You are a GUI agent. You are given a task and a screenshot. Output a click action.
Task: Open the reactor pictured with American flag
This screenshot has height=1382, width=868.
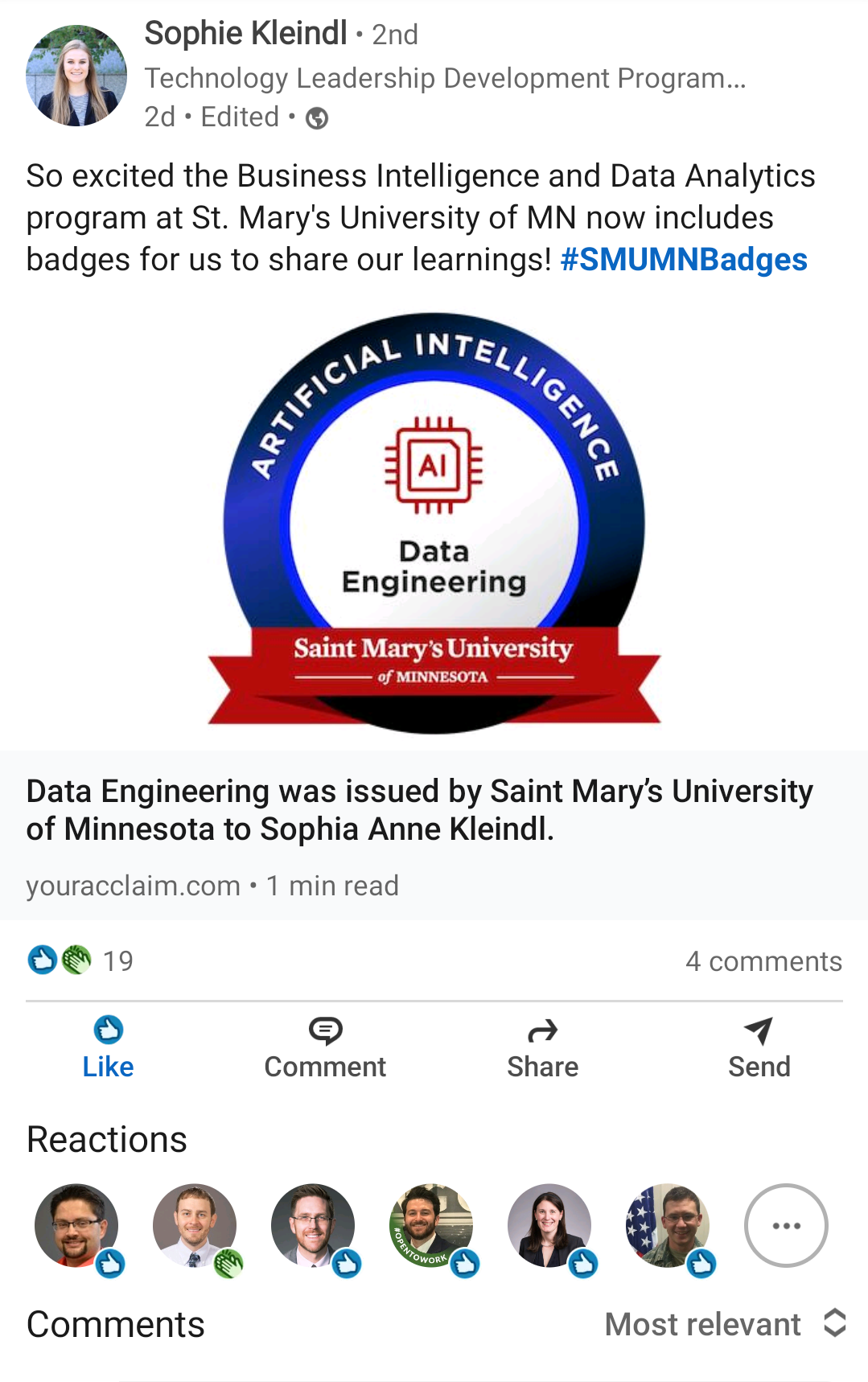(668, 1225)
